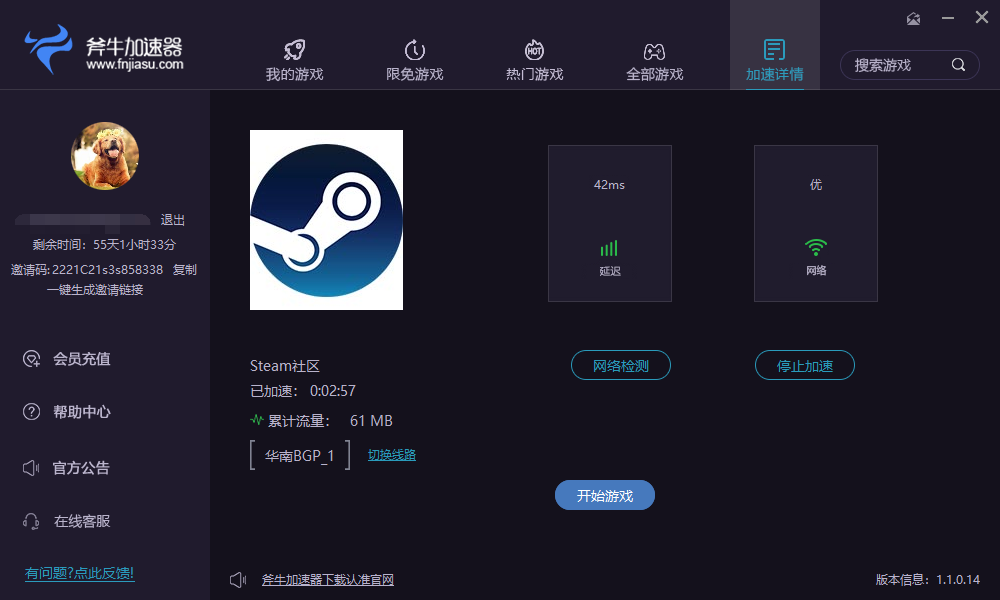This screenshot has width=1000, height=600.
Task: Click the 在线客服 headset icon
Action: [x=31, y=522]
